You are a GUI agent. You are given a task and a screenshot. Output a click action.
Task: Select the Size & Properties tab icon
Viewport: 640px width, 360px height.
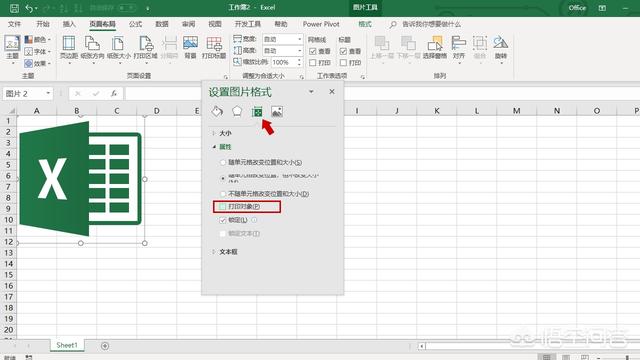point(257,111)
